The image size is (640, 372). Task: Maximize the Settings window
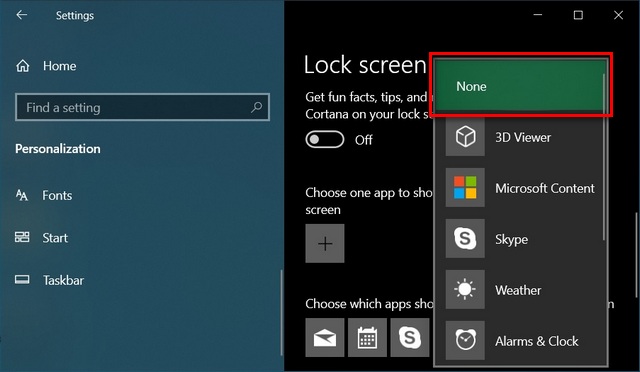tap(578, 15)
